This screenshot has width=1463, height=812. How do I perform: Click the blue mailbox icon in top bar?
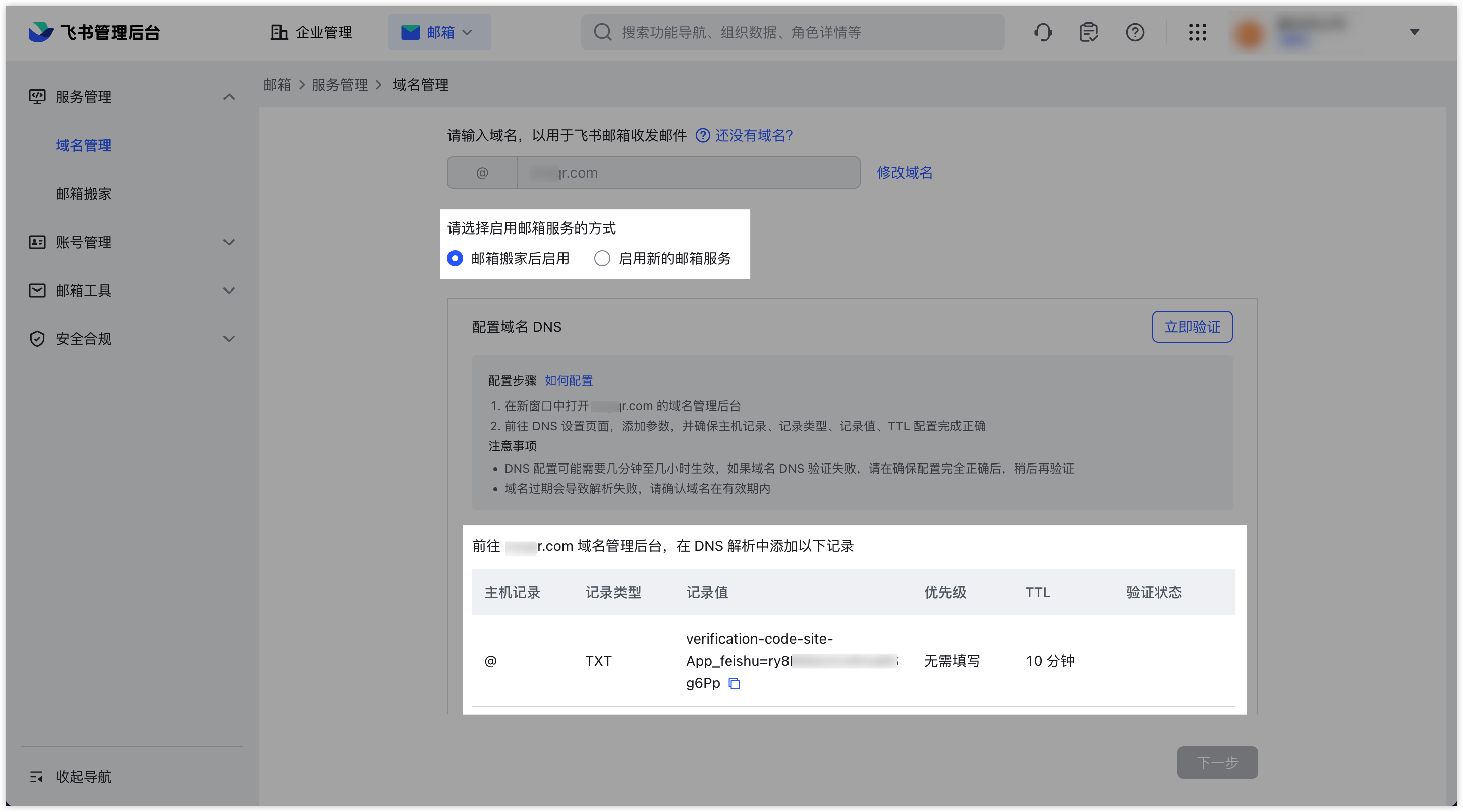point(410,32)
